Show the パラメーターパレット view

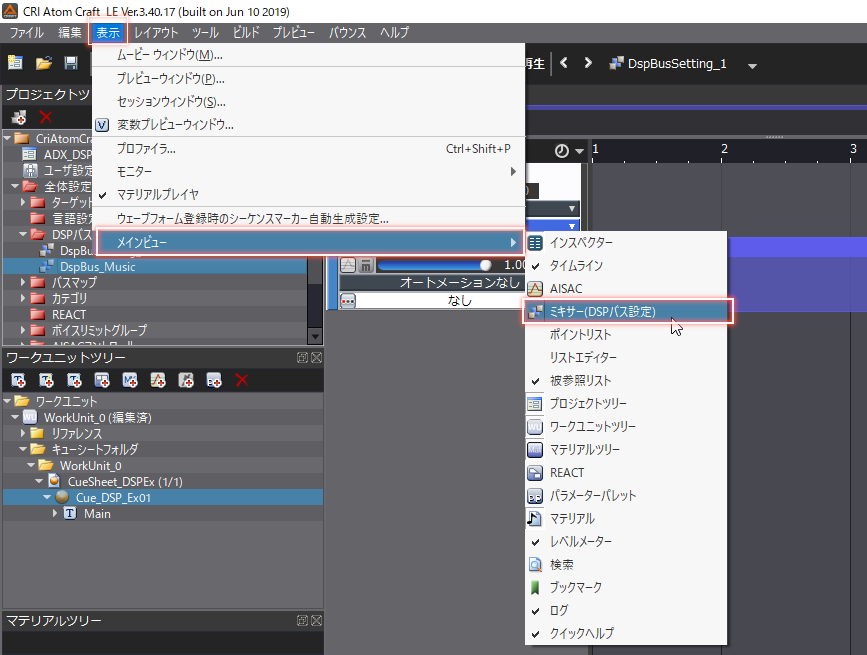tap(625, 496)
